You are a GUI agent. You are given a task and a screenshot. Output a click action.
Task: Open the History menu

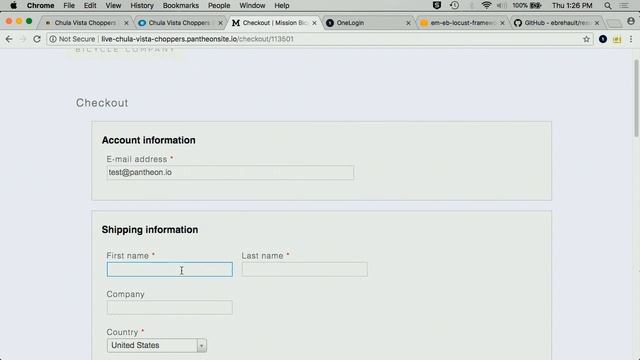tap(142, 5)
